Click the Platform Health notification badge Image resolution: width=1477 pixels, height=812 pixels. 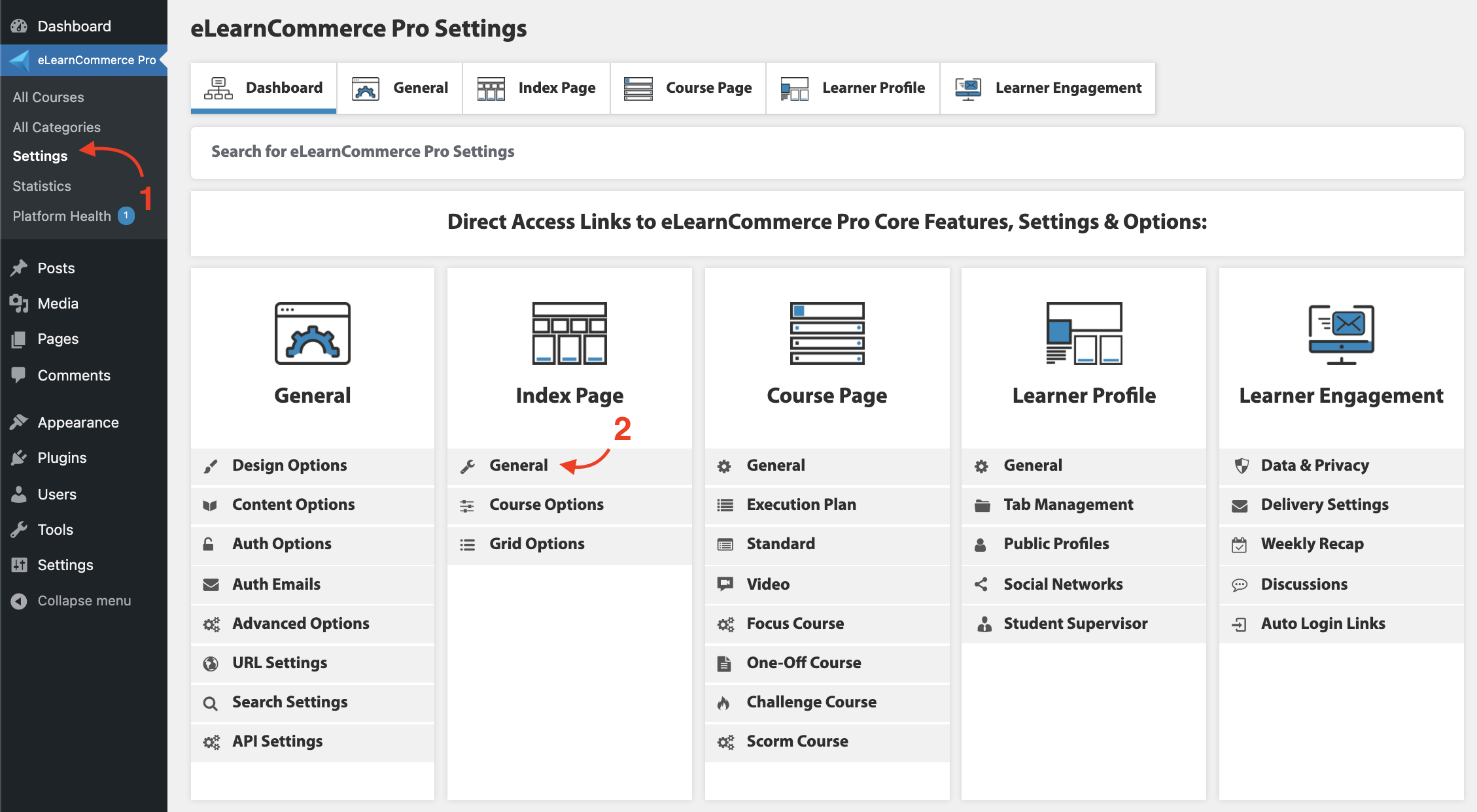126,216
